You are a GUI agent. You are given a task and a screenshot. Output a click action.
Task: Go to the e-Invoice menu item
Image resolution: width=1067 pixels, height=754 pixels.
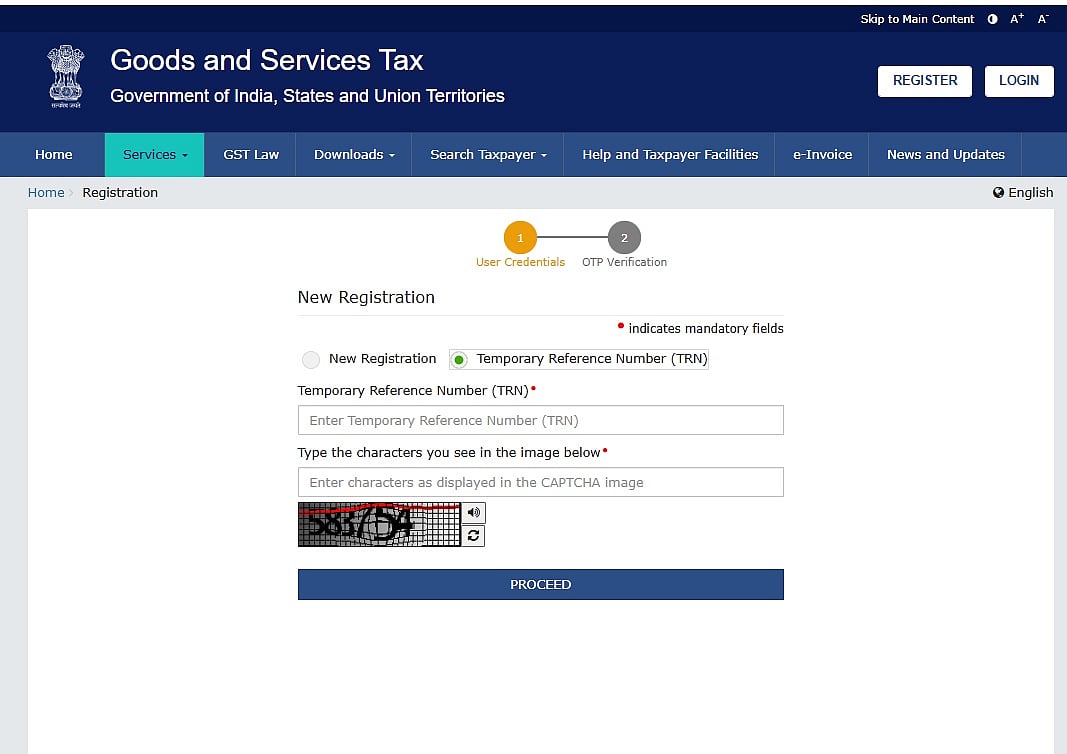point(822,155)
